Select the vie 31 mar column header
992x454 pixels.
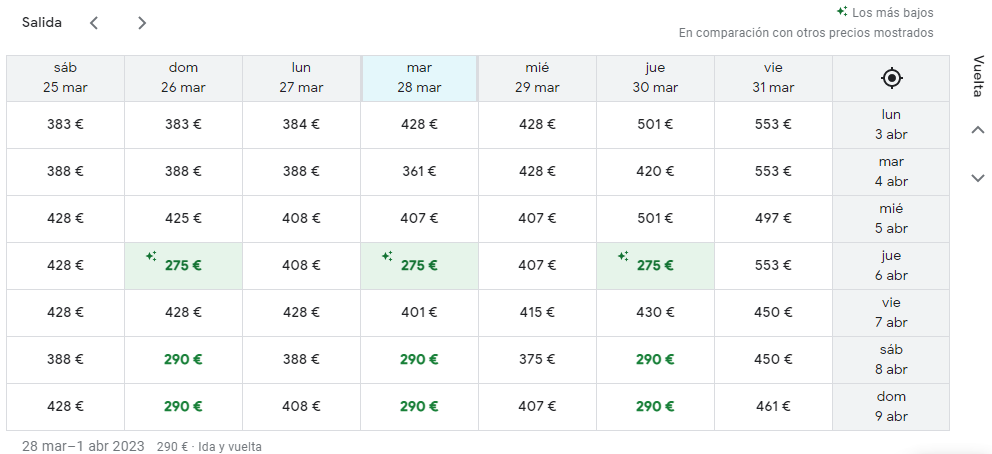click(x=773, y=78)
